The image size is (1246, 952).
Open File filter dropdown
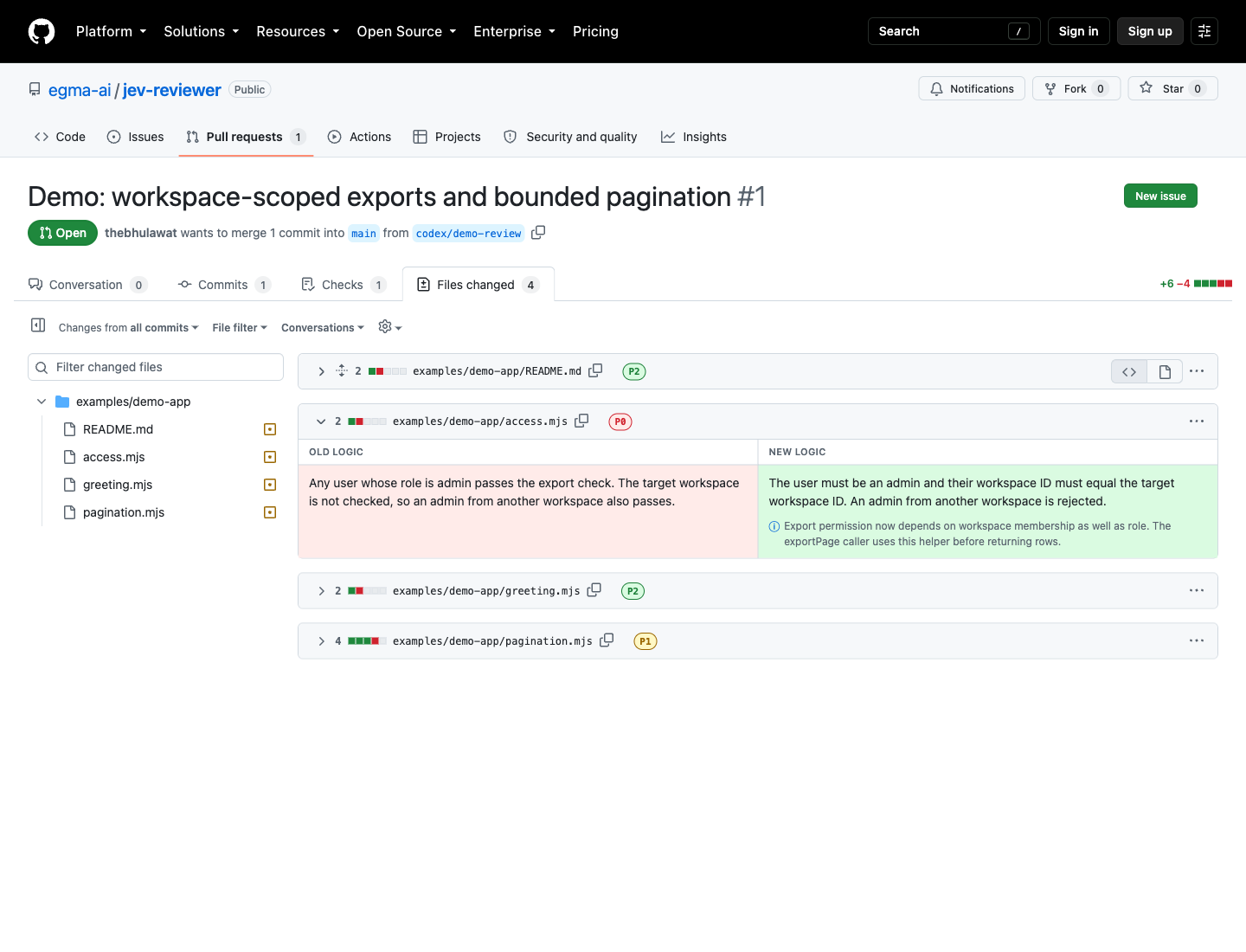[240, 328]
